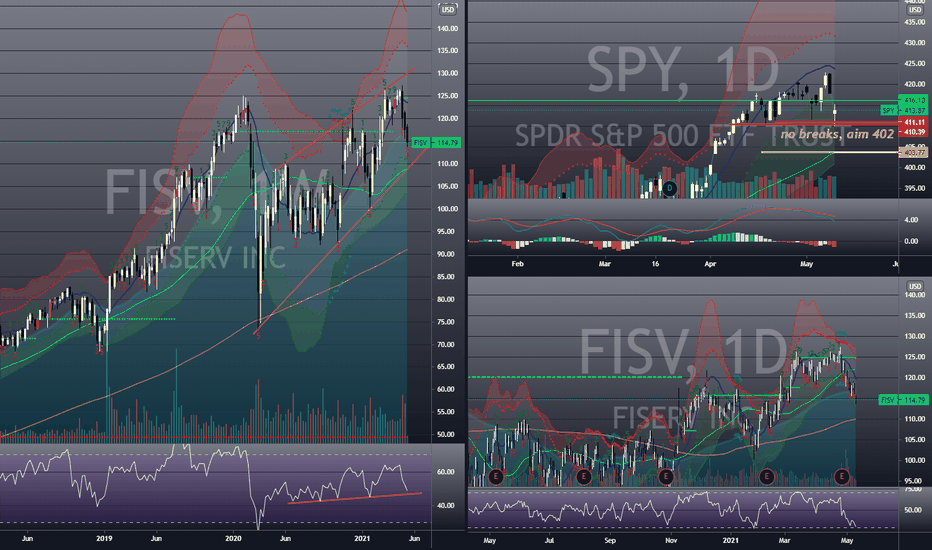932x550 pixels.
Task: Click 135.00 on FISV daily price axis
Action: (x=915, y=316)
